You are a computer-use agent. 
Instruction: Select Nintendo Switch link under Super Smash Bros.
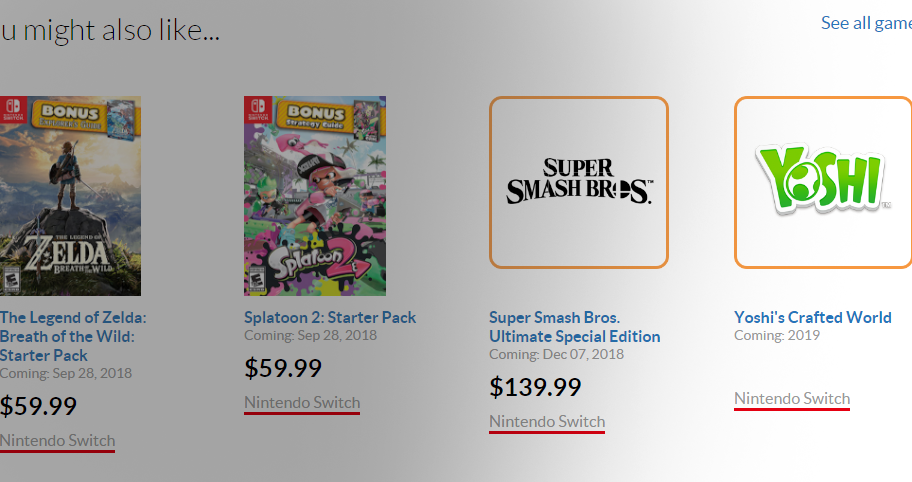click(x=547, y=422)
